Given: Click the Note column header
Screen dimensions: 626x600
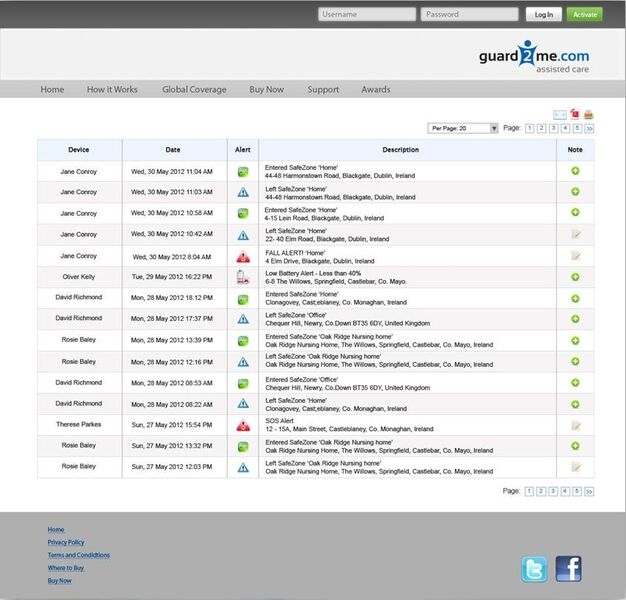Looking at the screenshot, I should [575, 150].
